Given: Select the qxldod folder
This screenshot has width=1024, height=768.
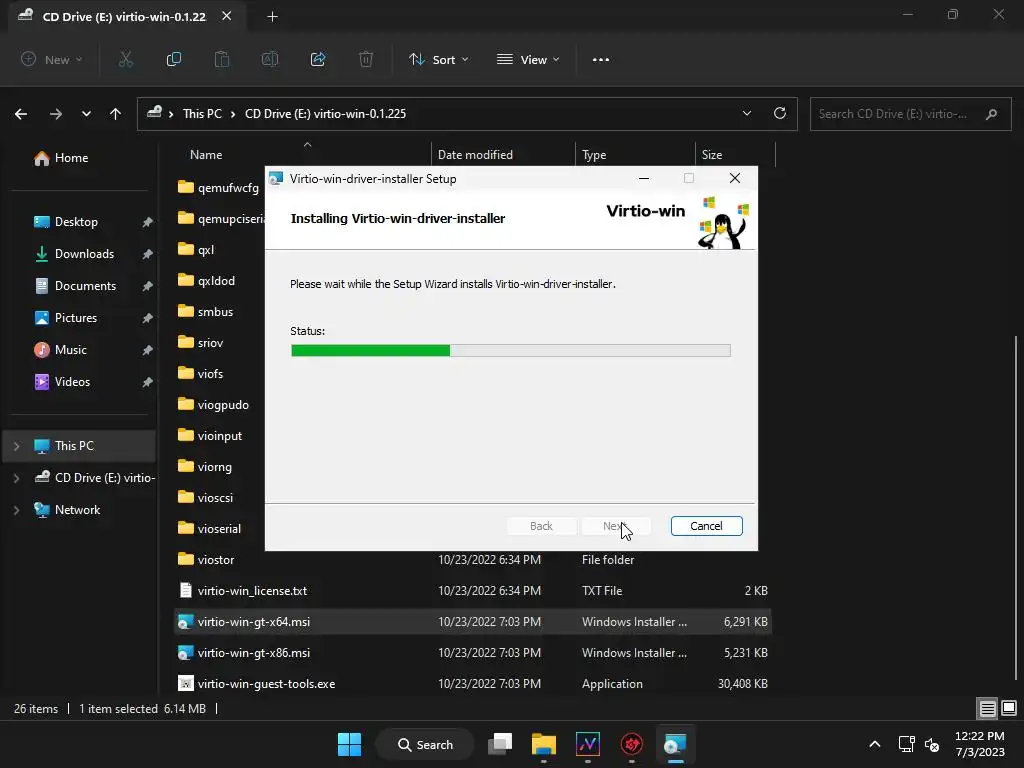Looking at the screenshot, I should pos(216,281).
